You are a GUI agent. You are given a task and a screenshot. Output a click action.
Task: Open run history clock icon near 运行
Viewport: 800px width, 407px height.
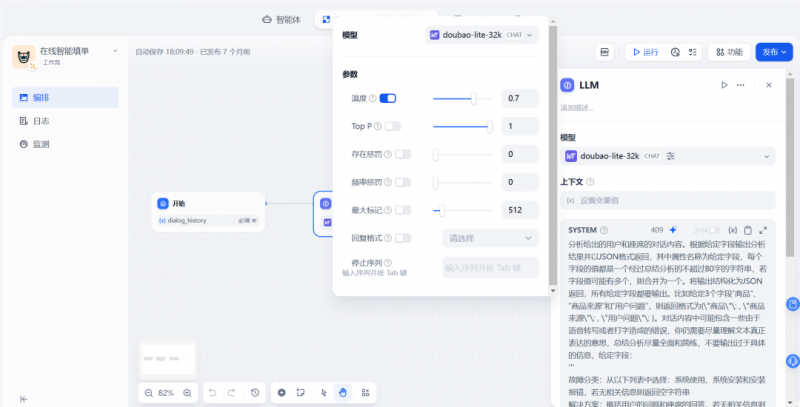coord(675,52)
